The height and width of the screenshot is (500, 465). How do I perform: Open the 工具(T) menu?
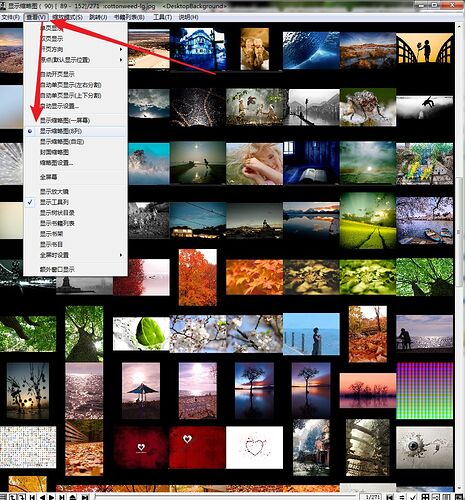(x=163, y=17)
